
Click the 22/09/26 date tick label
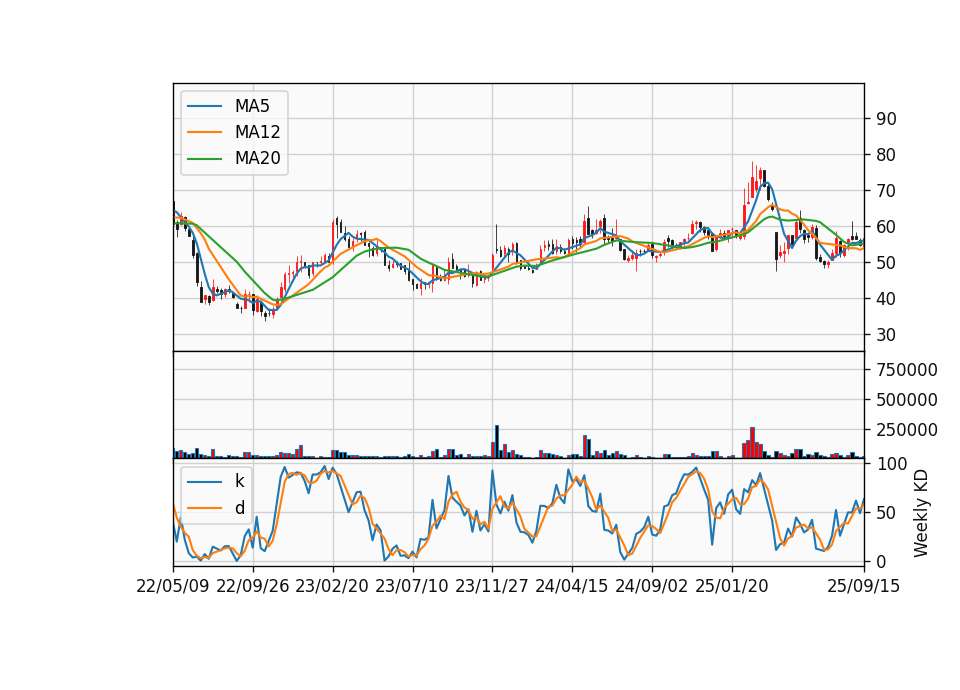[253, 587]
